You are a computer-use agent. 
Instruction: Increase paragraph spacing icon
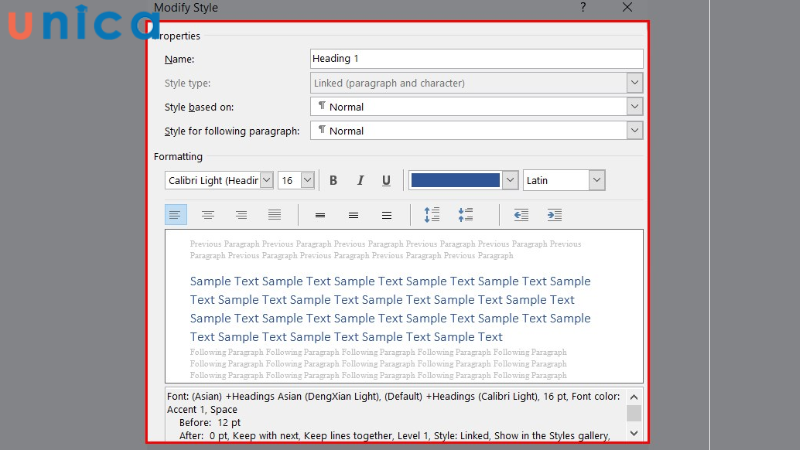[x=432, y=215]
